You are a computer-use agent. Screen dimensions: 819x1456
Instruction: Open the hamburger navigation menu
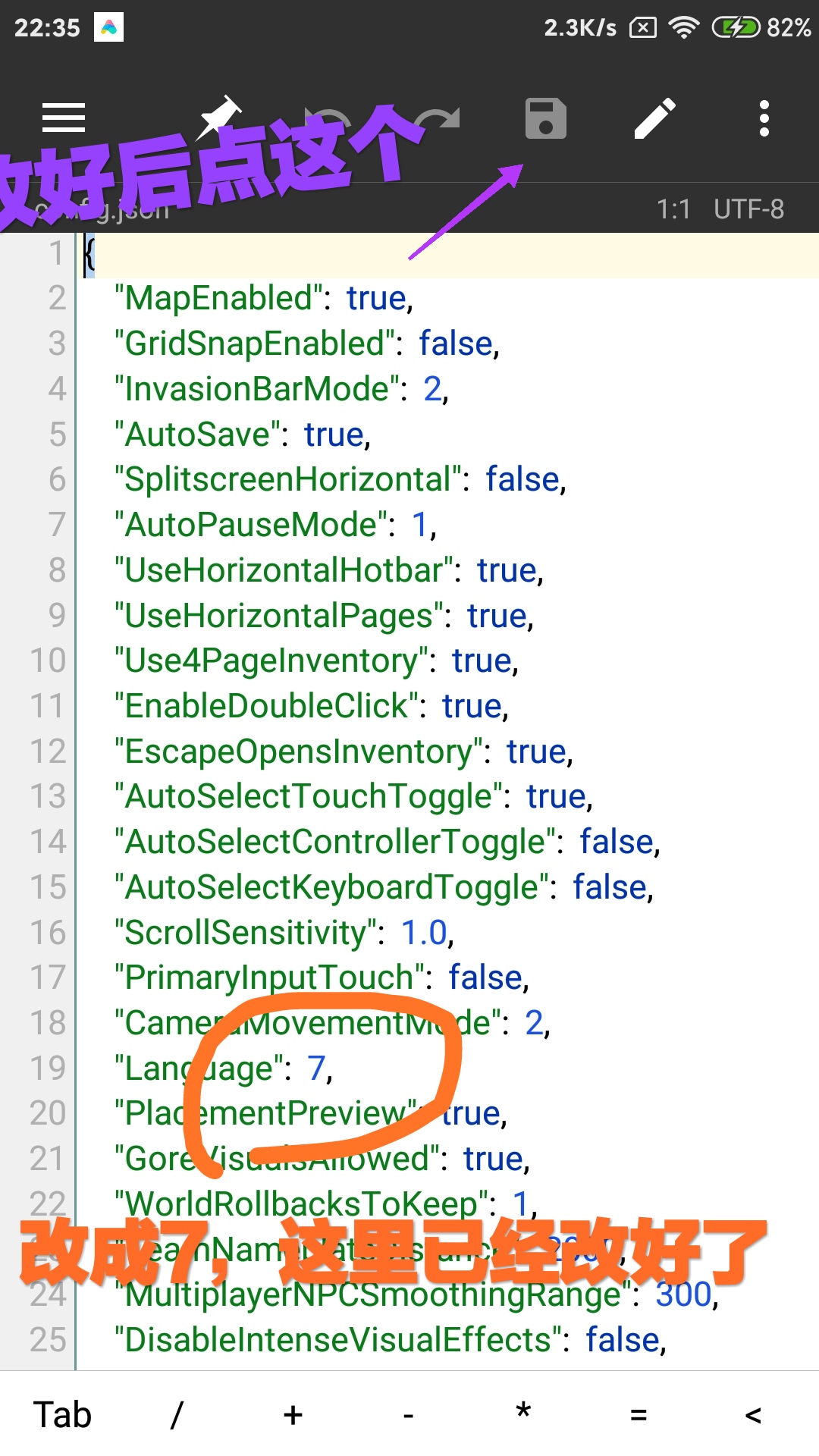pyautogui.click(x=64, y=118)
